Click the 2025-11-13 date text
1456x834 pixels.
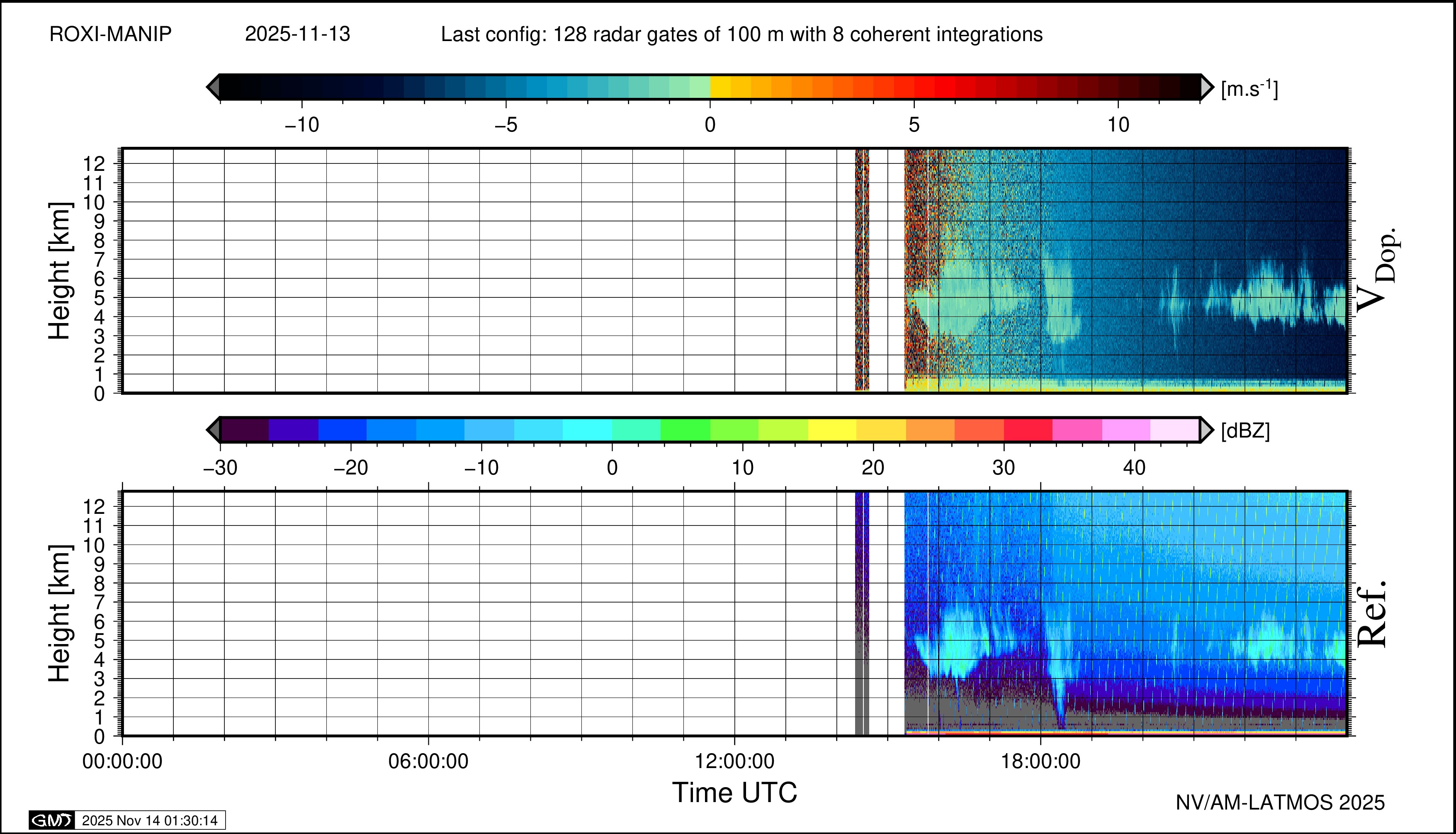[297, 34]
